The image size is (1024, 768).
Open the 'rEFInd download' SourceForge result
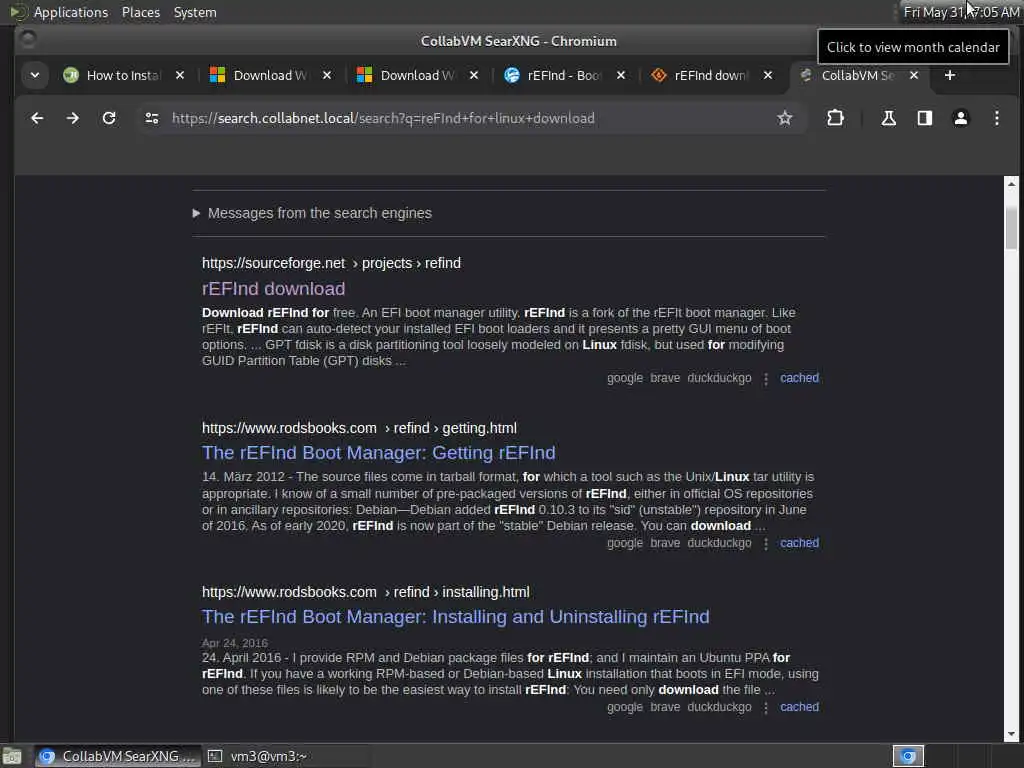pos(273,289)
